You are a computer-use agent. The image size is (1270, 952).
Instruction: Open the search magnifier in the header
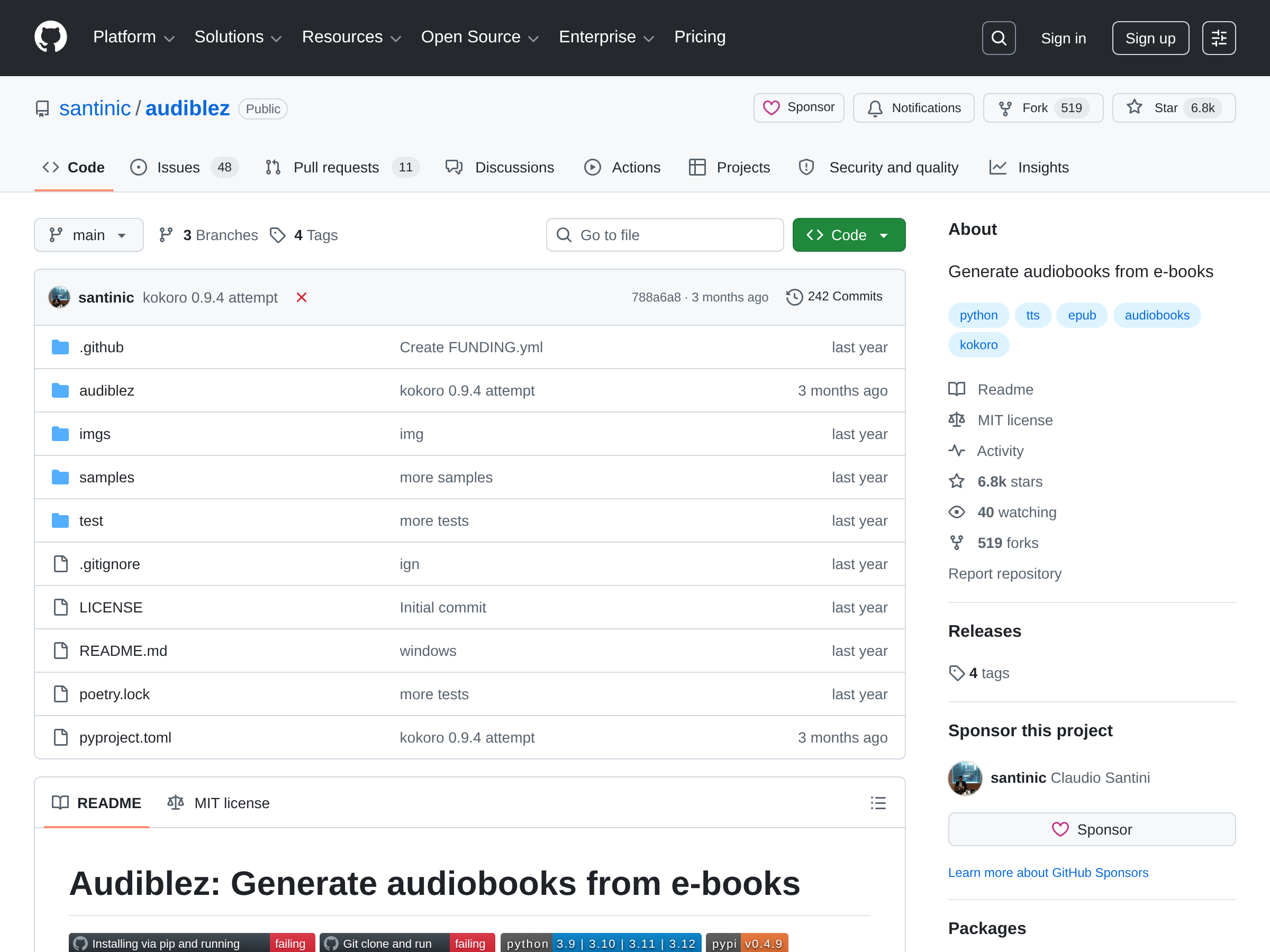999,38
